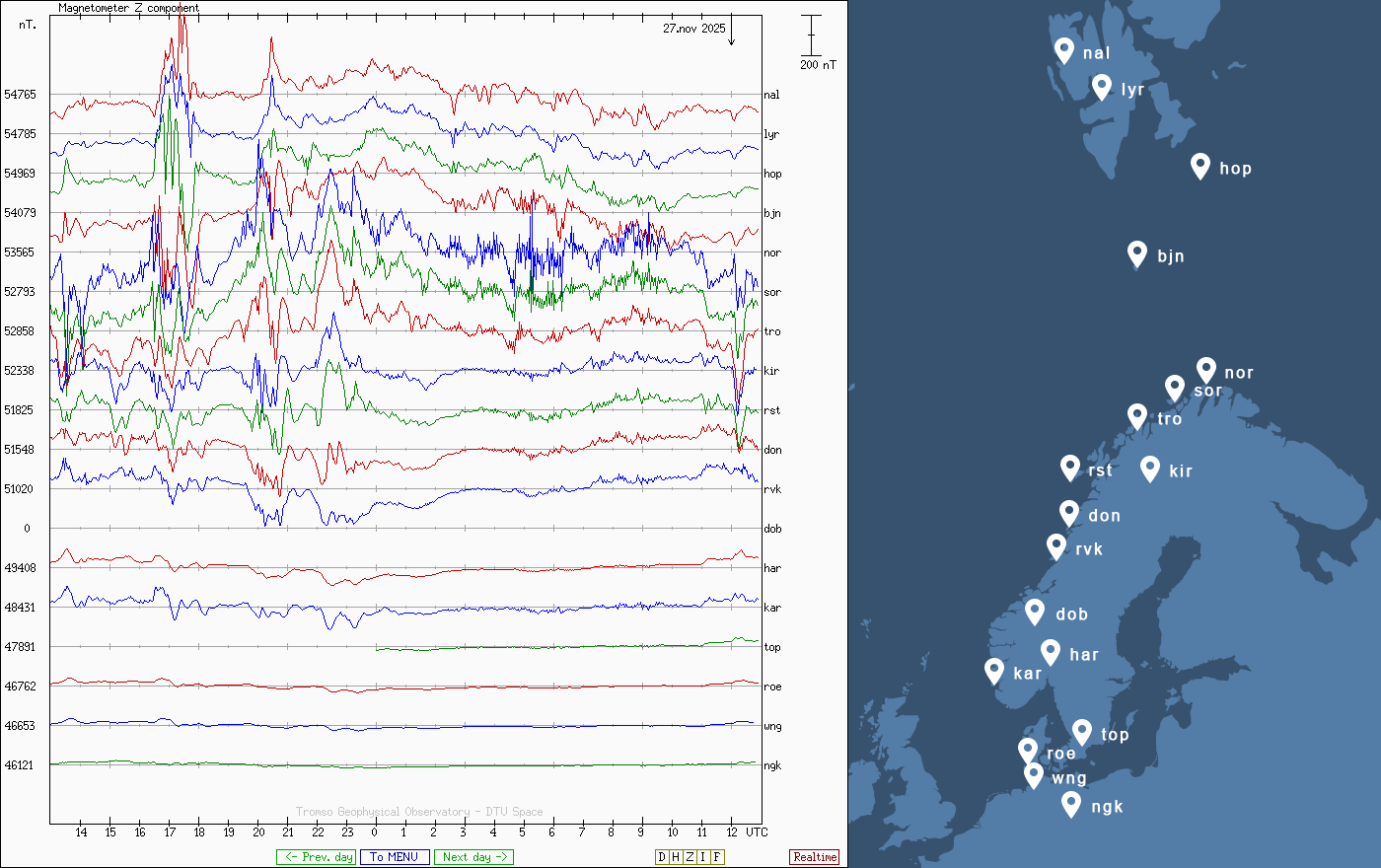Select the Z component button
The height and width of the screenshot is (868, 1381).
pyautogui.click(x=690, y=857)
